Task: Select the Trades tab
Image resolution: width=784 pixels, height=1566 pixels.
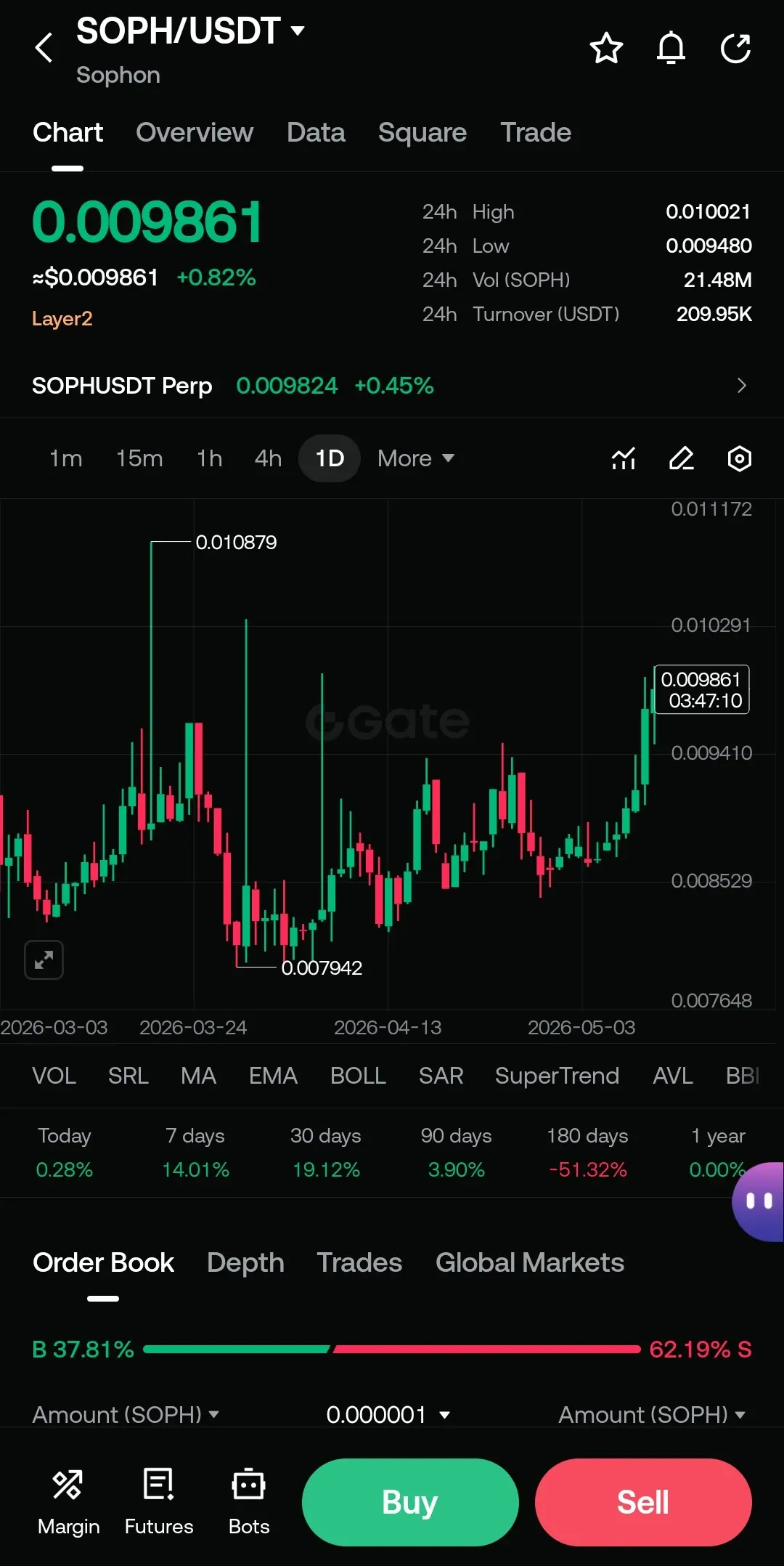Action: [x=359, y=1263]
